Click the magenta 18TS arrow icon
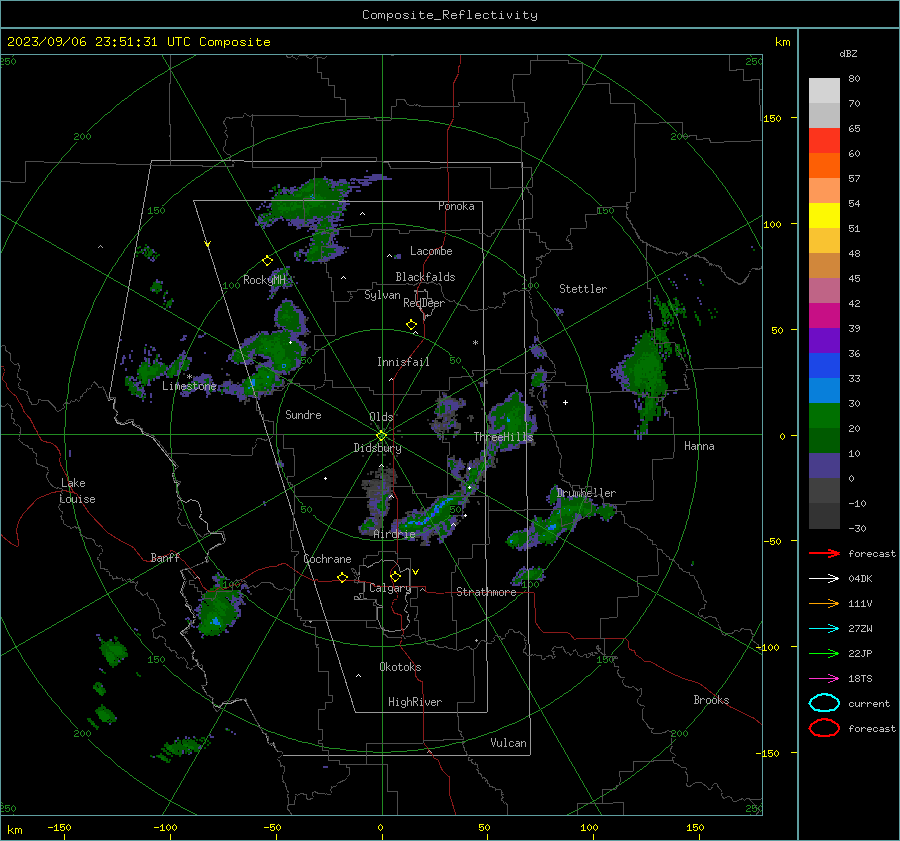The height and width of the screenshot is (841, 900). coord(824,678)
